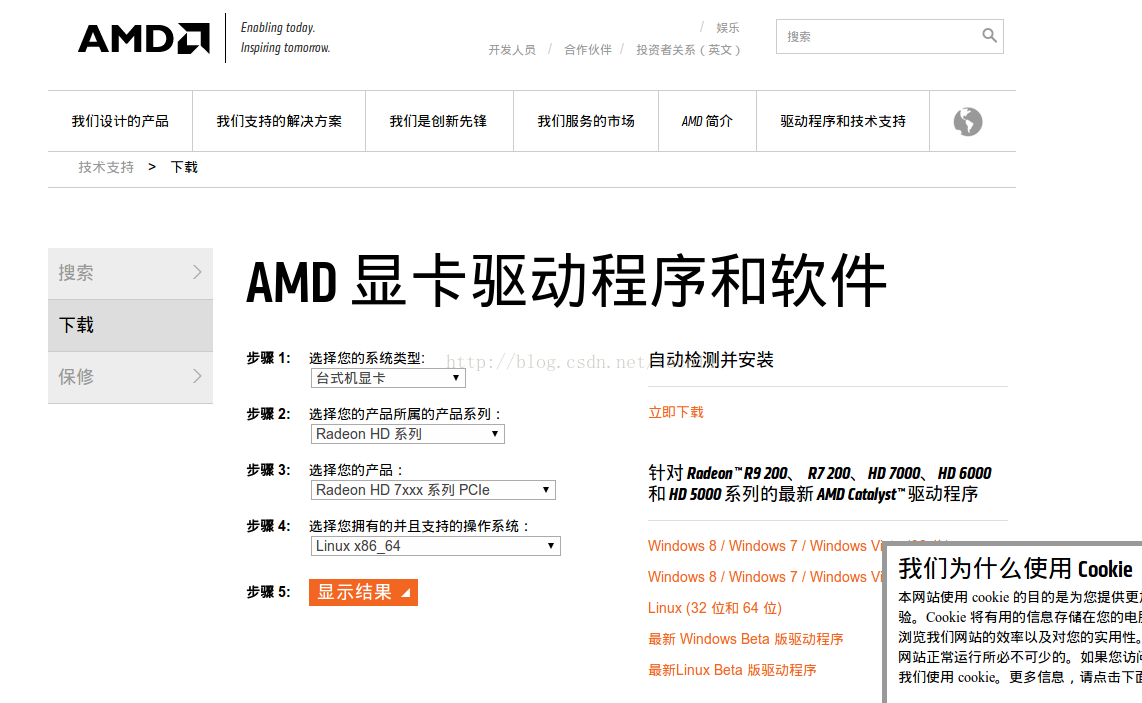The height and width of the screenshot is (703, 1142).
Task: Click the 自动检测并安装 heading
Action: 711,360
